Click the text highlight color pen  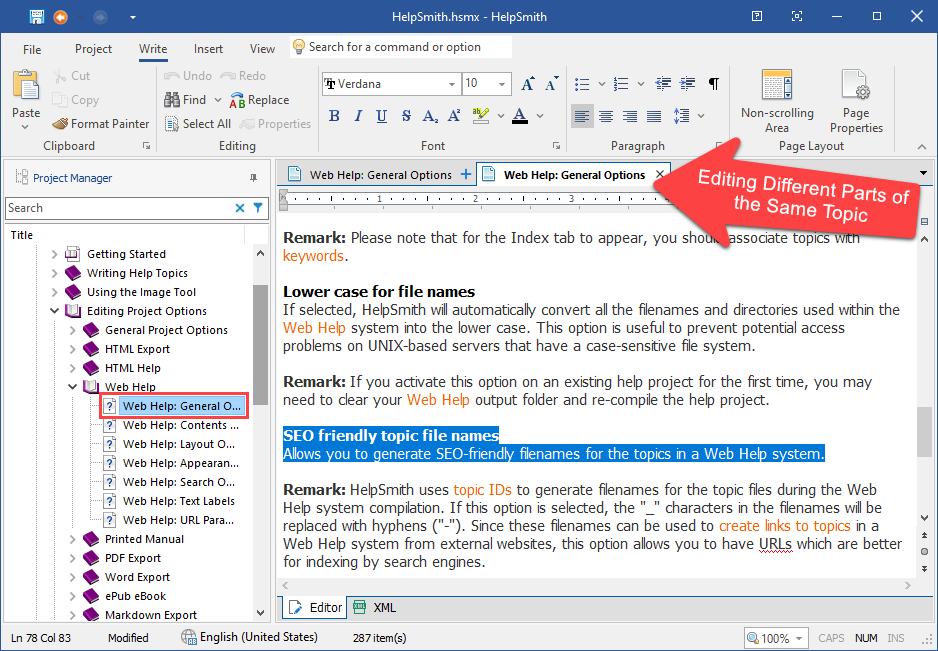point(480,116)
